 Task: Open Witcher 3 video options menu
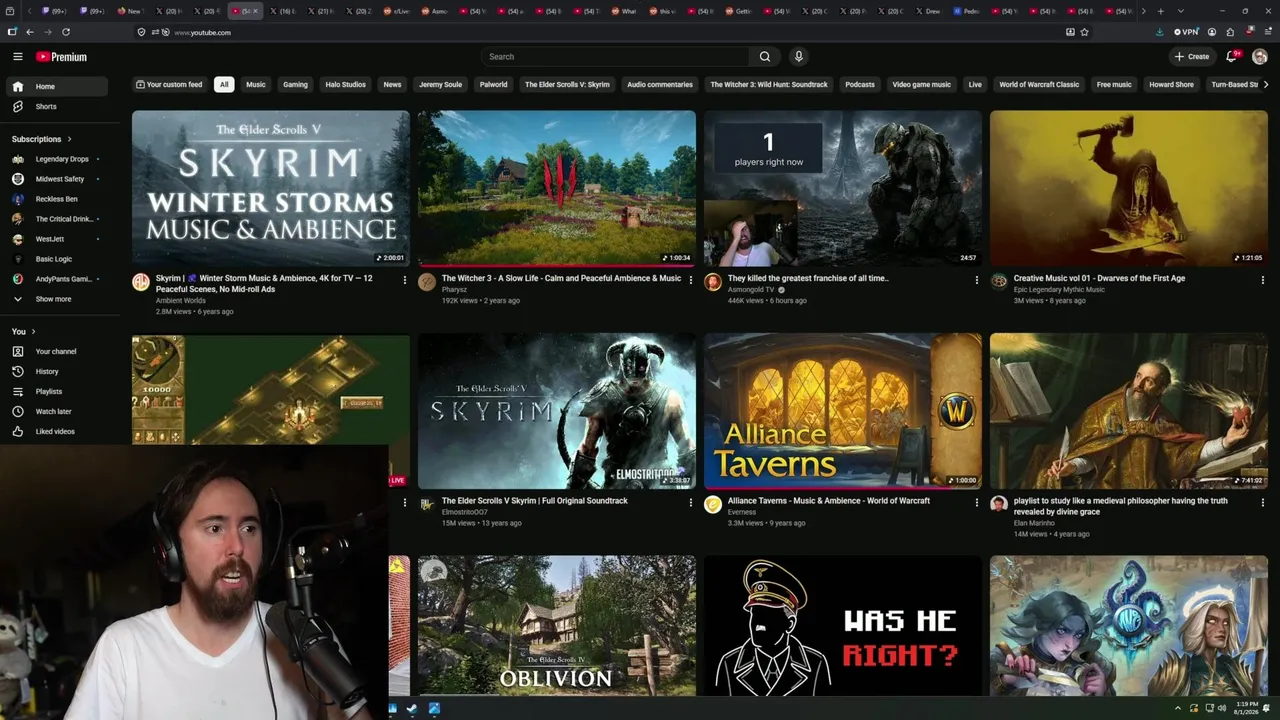(x=691, y=280)
